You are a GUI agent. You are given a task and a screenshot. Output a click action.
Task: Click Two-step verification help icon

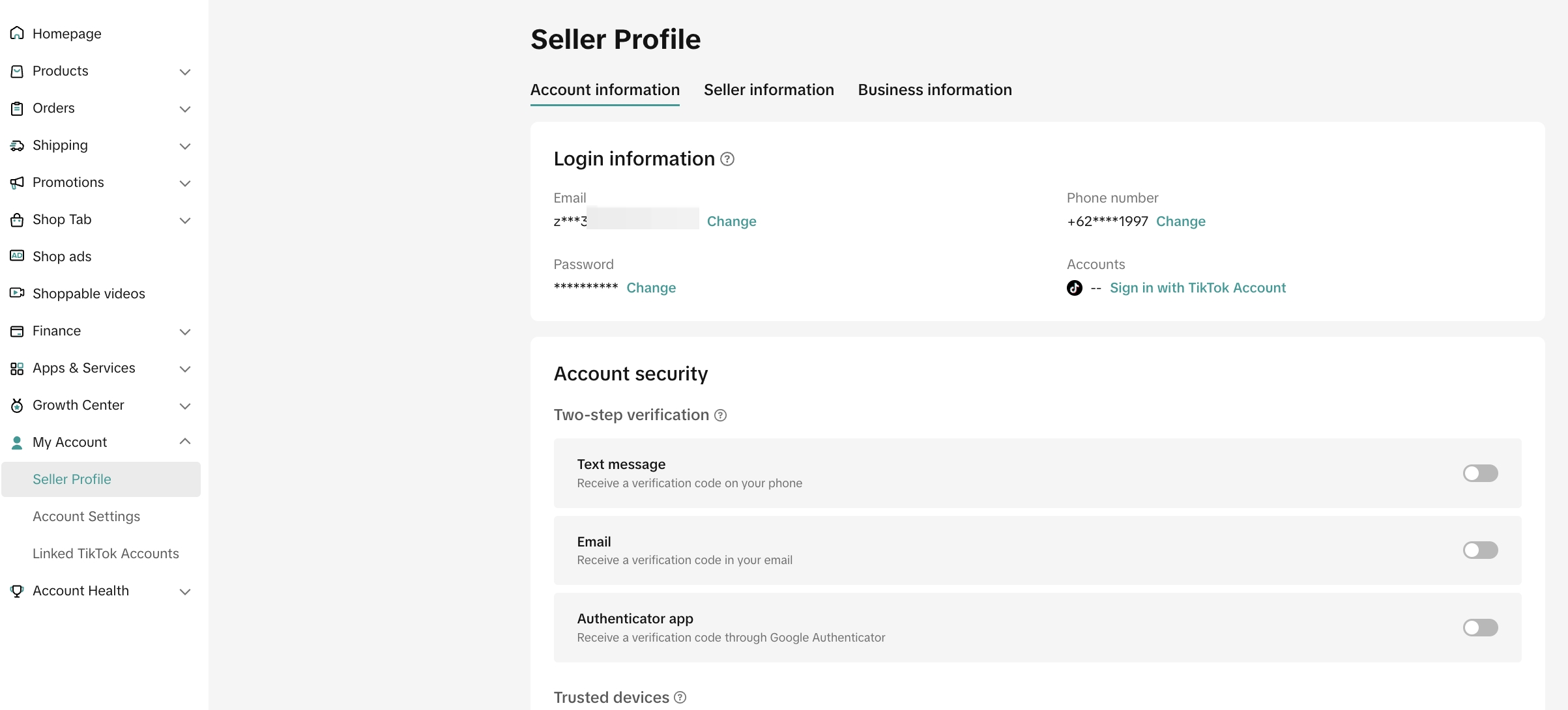(x=720, y=416)
